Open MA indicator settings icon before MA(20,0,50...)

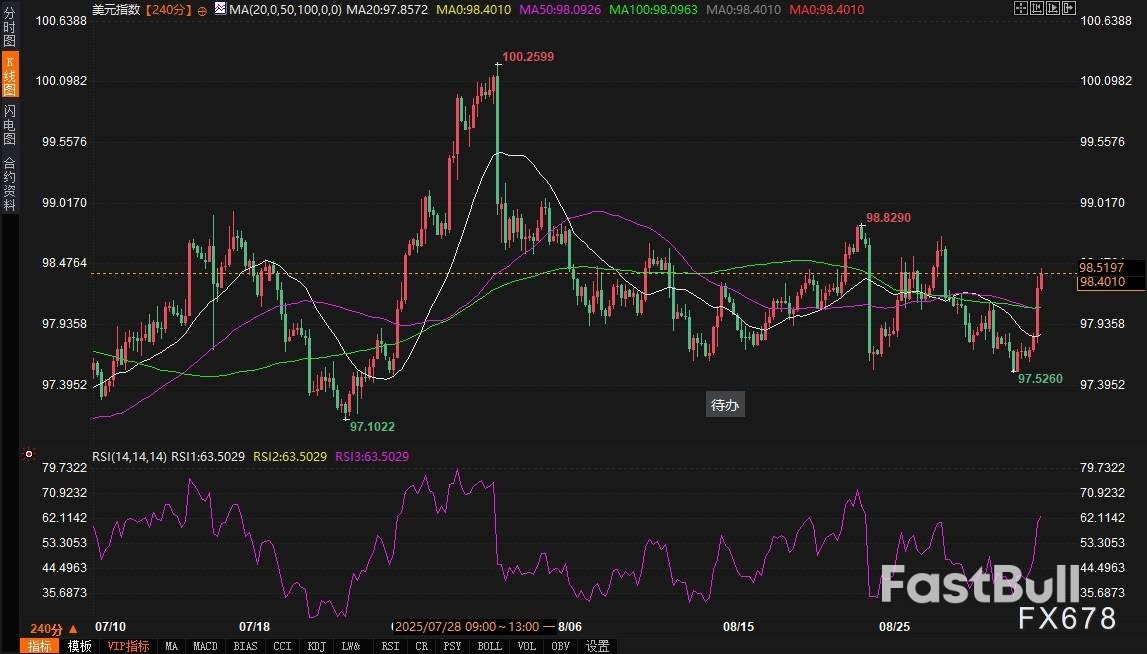(x=219, y=10)
